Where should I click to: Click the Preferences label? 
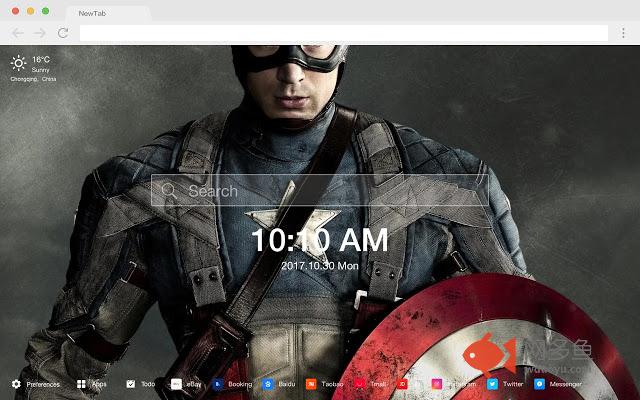tap(43, 384)
